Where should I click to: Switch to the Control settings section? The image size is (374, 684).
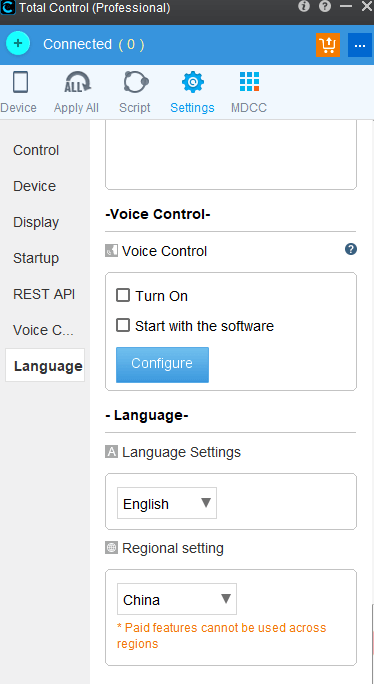click(36, 150)
